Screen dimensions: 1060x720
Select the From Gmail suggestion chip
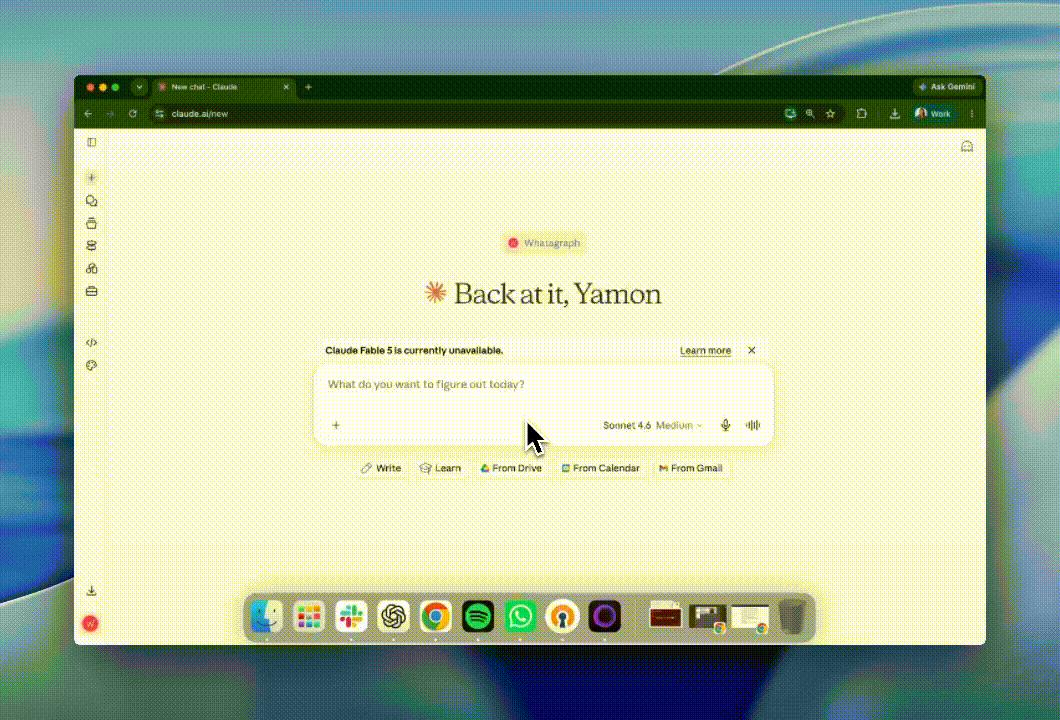(x=691, y=468)
